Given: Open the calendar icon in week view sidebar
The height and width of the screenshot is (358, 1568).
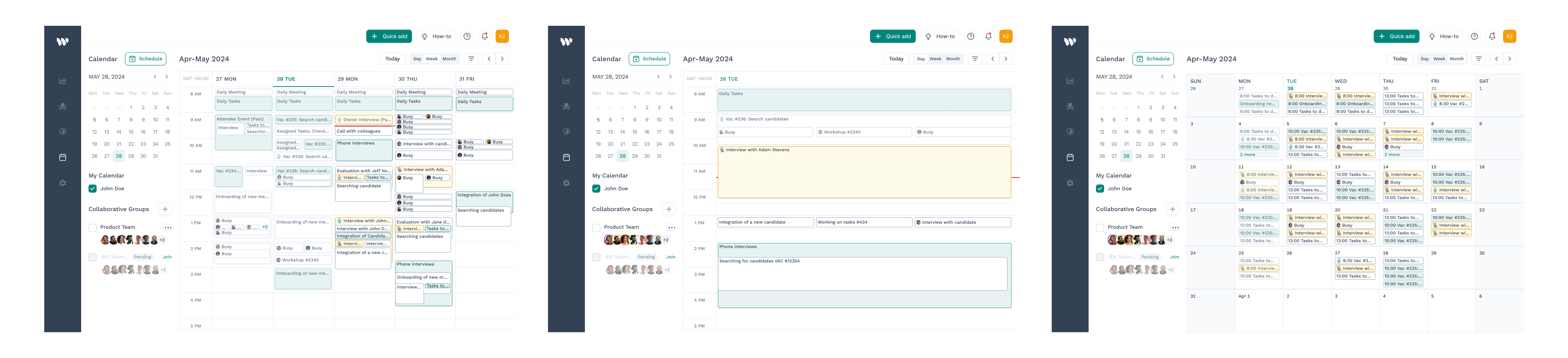Looking at the screenshot, I should [x=62, y=157].
